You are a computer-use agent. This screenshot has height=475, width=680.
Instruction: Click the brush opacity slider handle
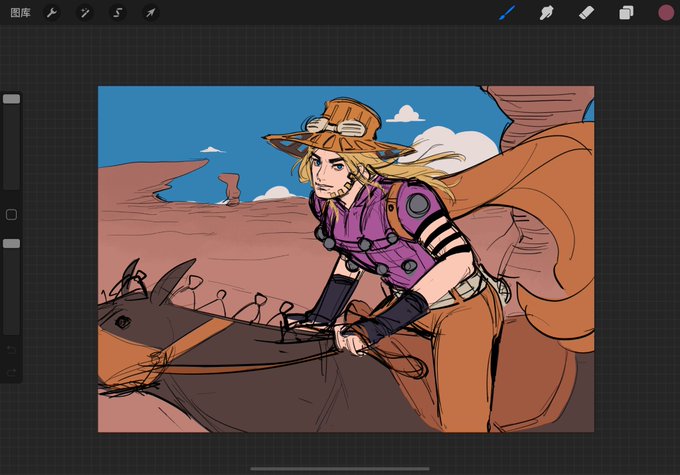(11, 244)
